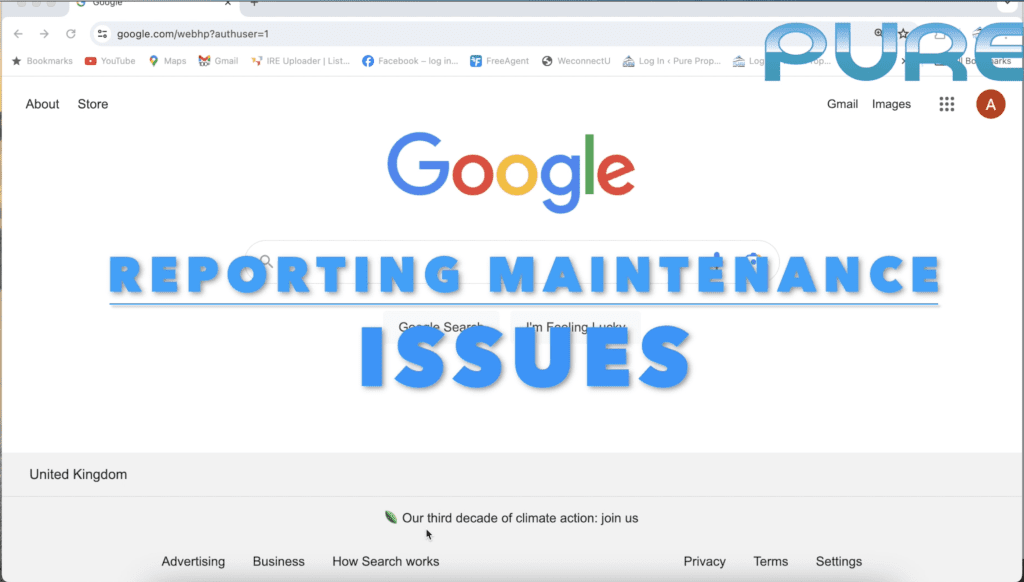View site information icon in address bar
The width and height of the screenshot is (1024, 582).
(x=103, y=34)
